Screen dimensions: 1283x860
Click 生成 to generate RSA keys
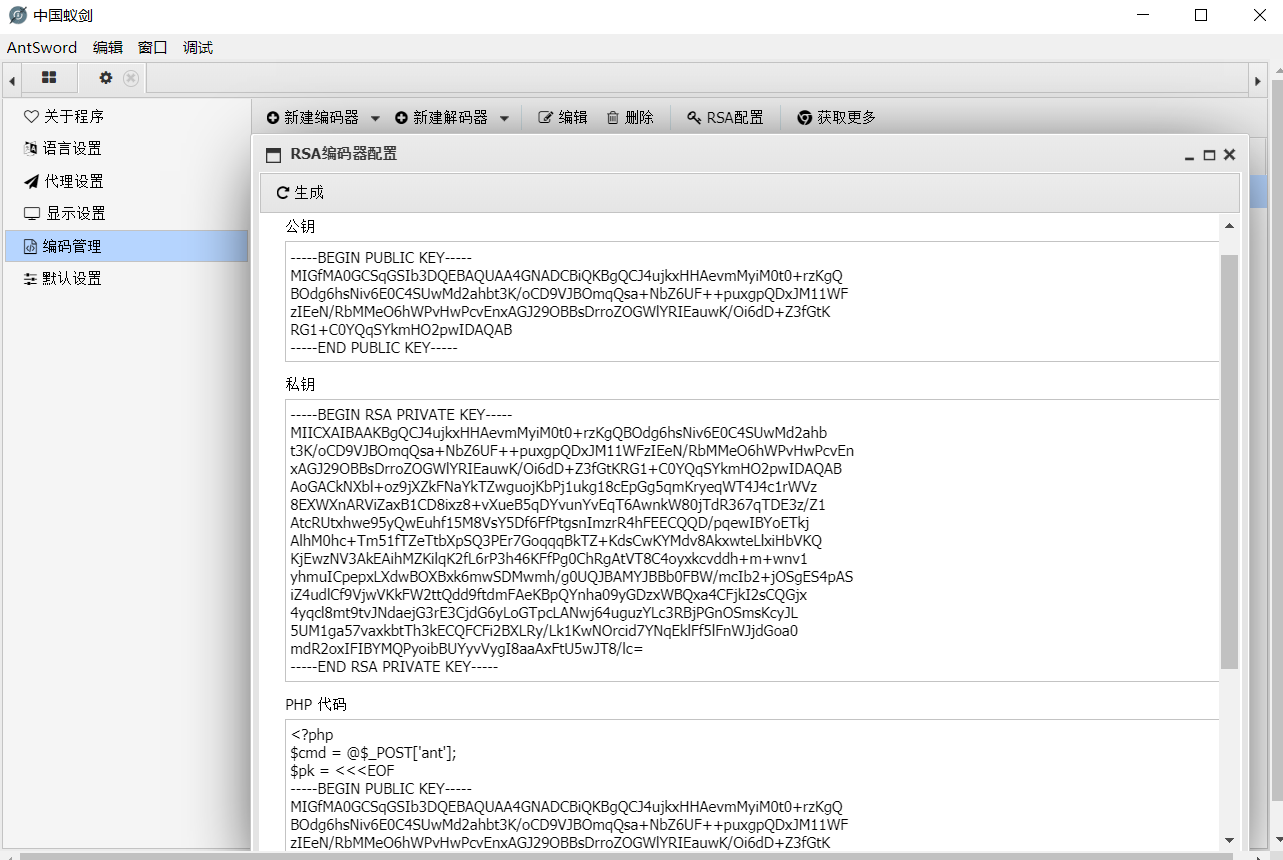[x=300, y=193]
